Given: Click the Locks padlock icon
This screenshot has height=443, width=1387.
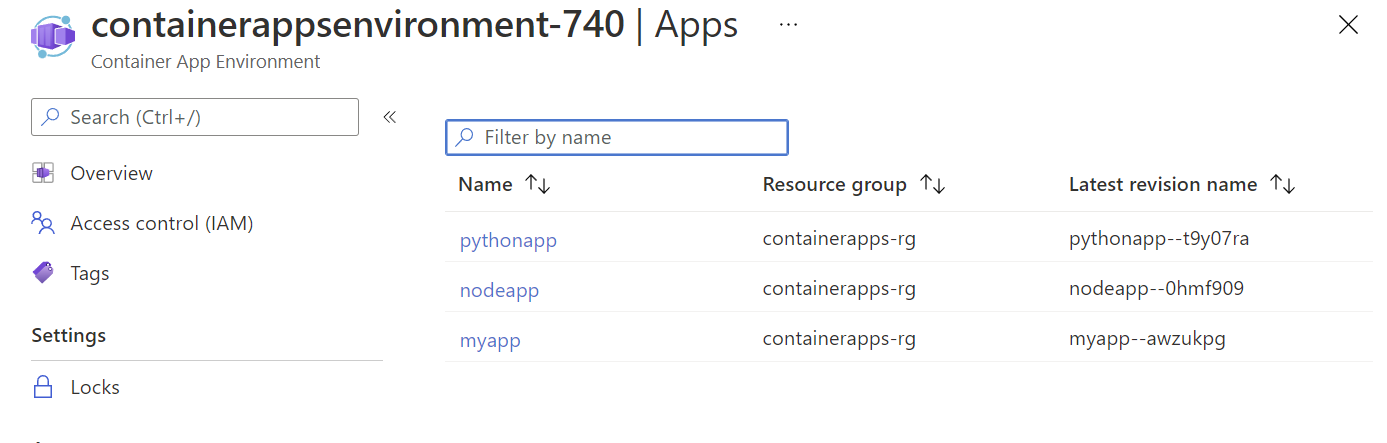Looking at the screenshot, I should pyautogui.click(x=42, y=387).
